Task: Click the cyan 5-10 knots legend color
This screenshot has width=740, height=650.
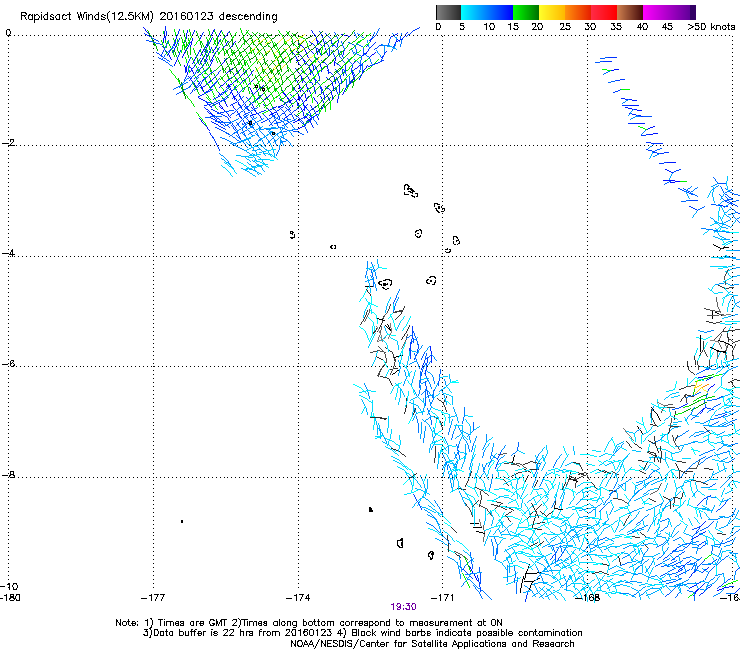Action: click(473, 12)
